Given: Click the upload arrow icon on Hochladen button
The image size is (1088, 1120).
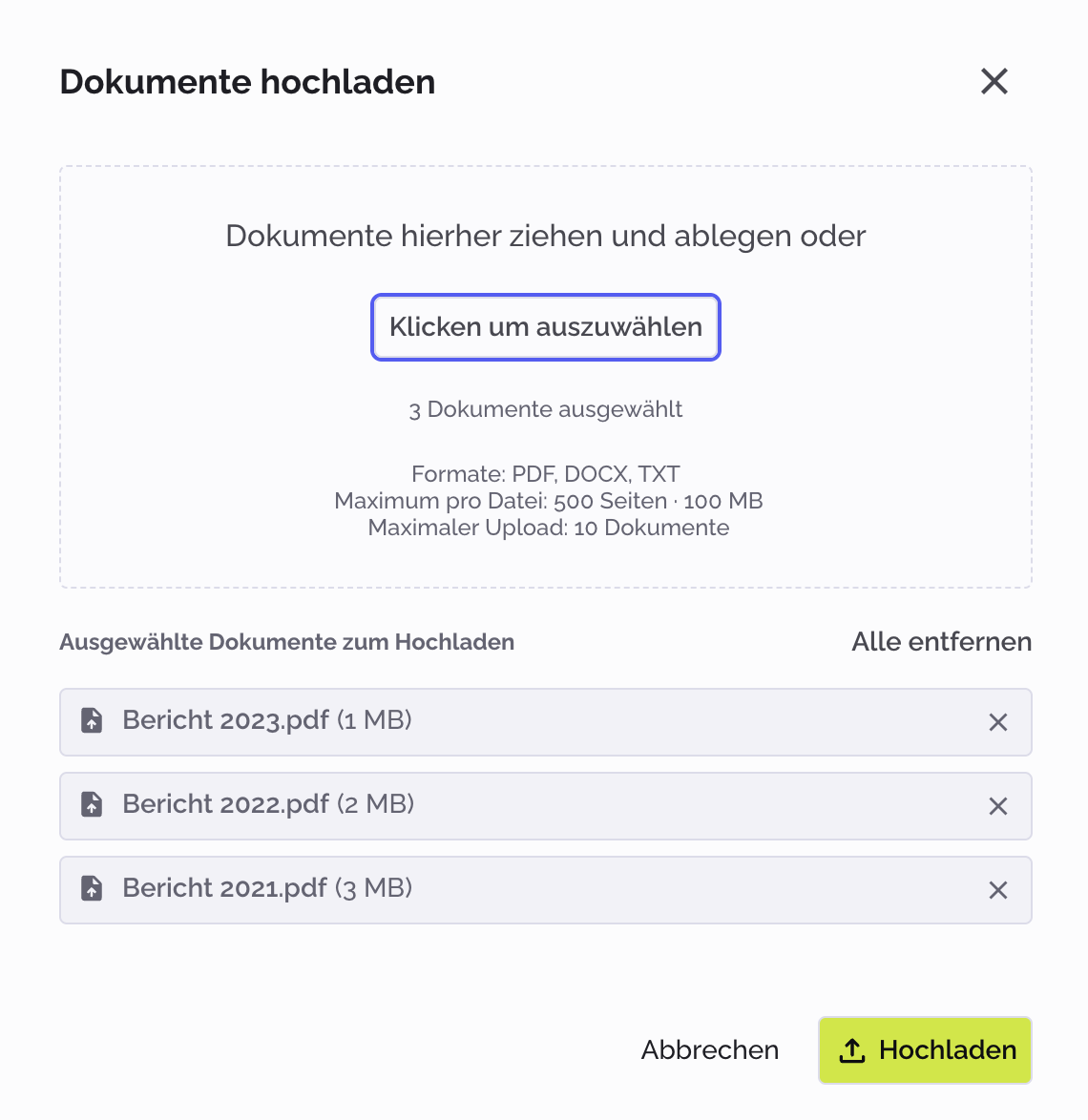Looking at the screenshot, I should (x=854, y=1049).
